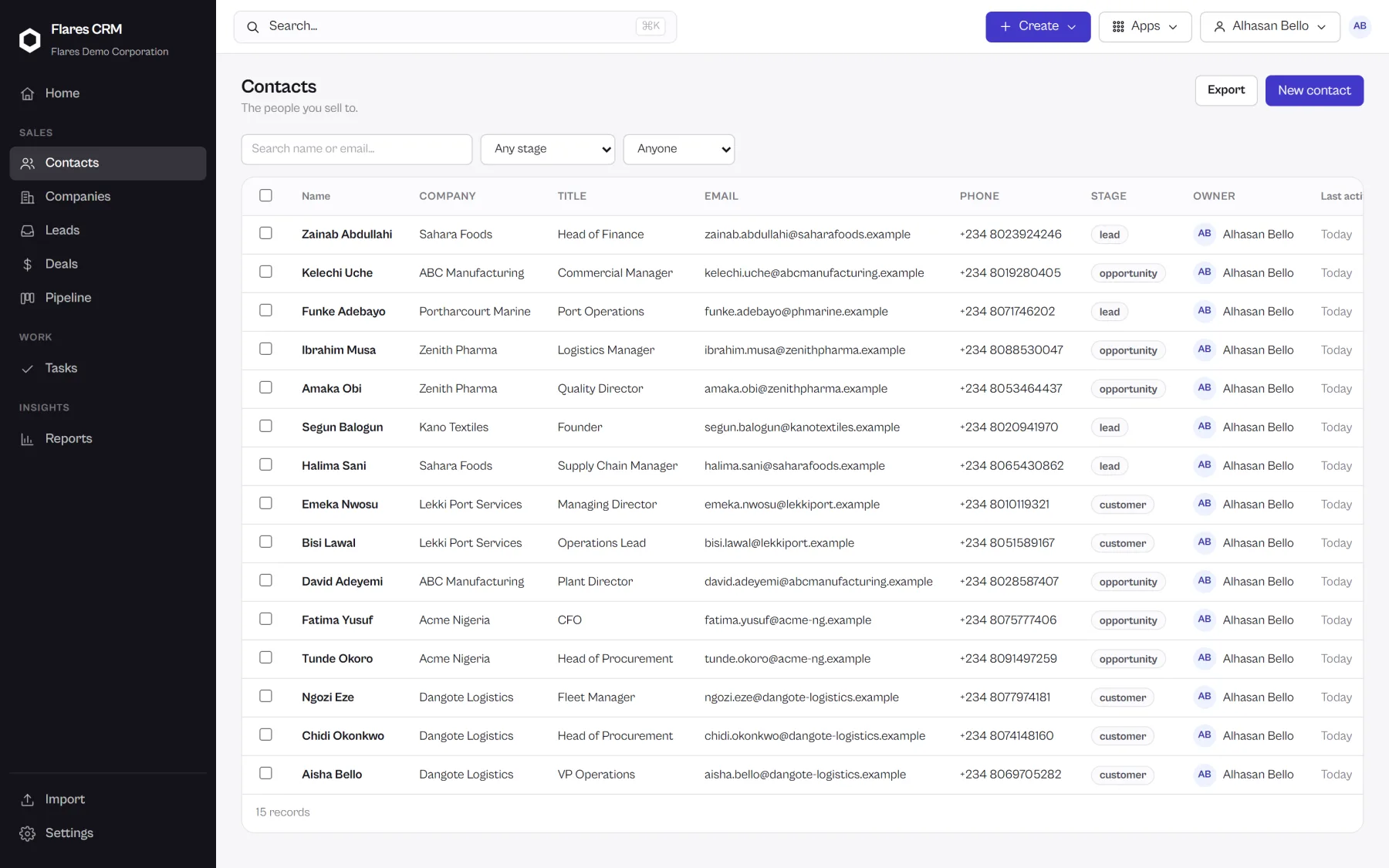Open contact Emeka Nwosu

click(340, 505)
